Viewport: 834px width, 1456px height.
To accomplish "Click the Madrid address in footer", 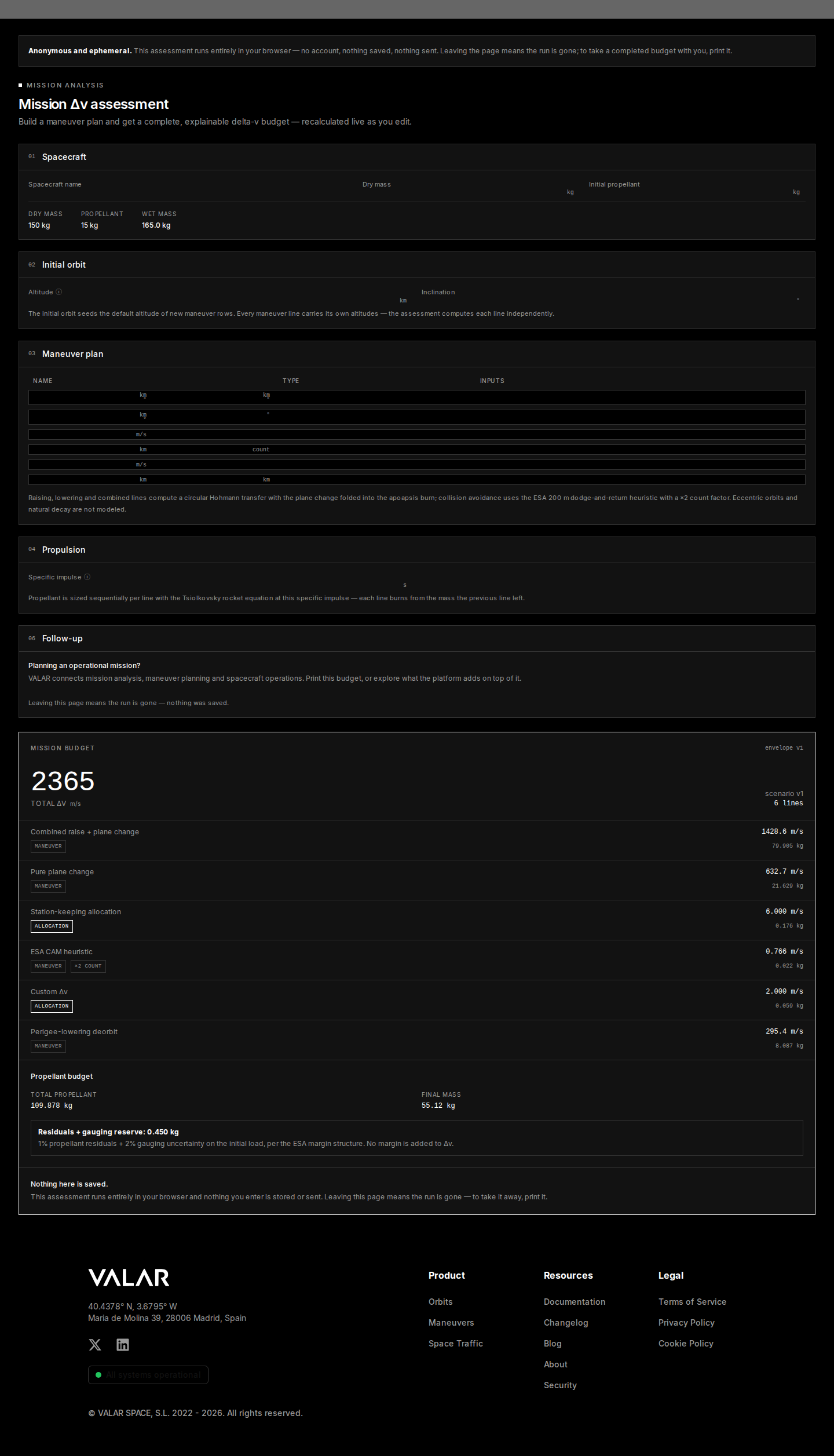I will click(167, 1318).
